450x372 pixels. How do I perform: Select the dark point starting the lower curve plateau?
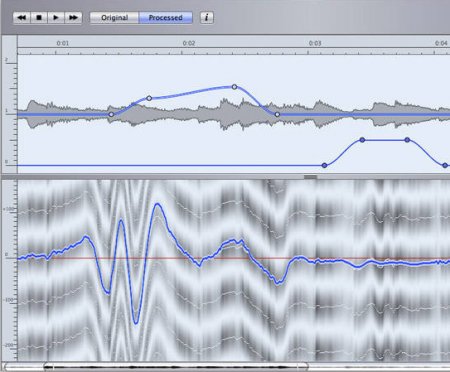[362, 140]
